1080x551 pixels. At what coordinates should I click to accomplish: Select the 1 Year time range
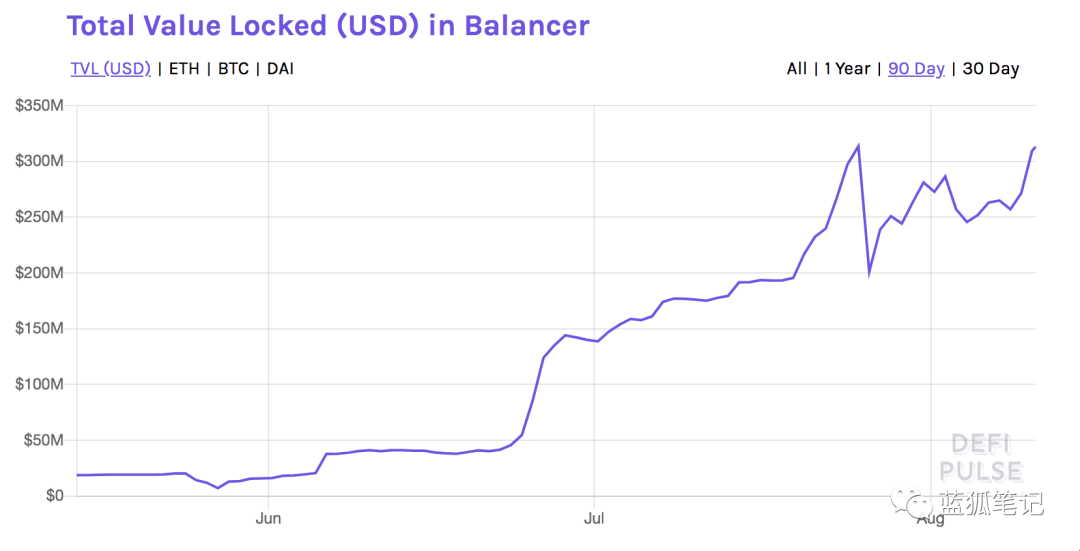click(847, 69)
